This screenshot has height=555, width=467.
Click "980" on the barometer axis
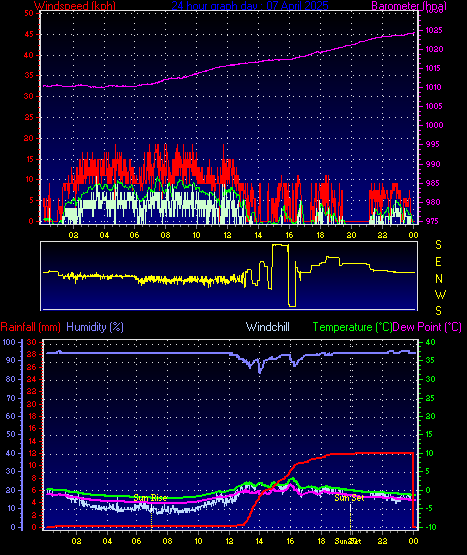(432, 202)
